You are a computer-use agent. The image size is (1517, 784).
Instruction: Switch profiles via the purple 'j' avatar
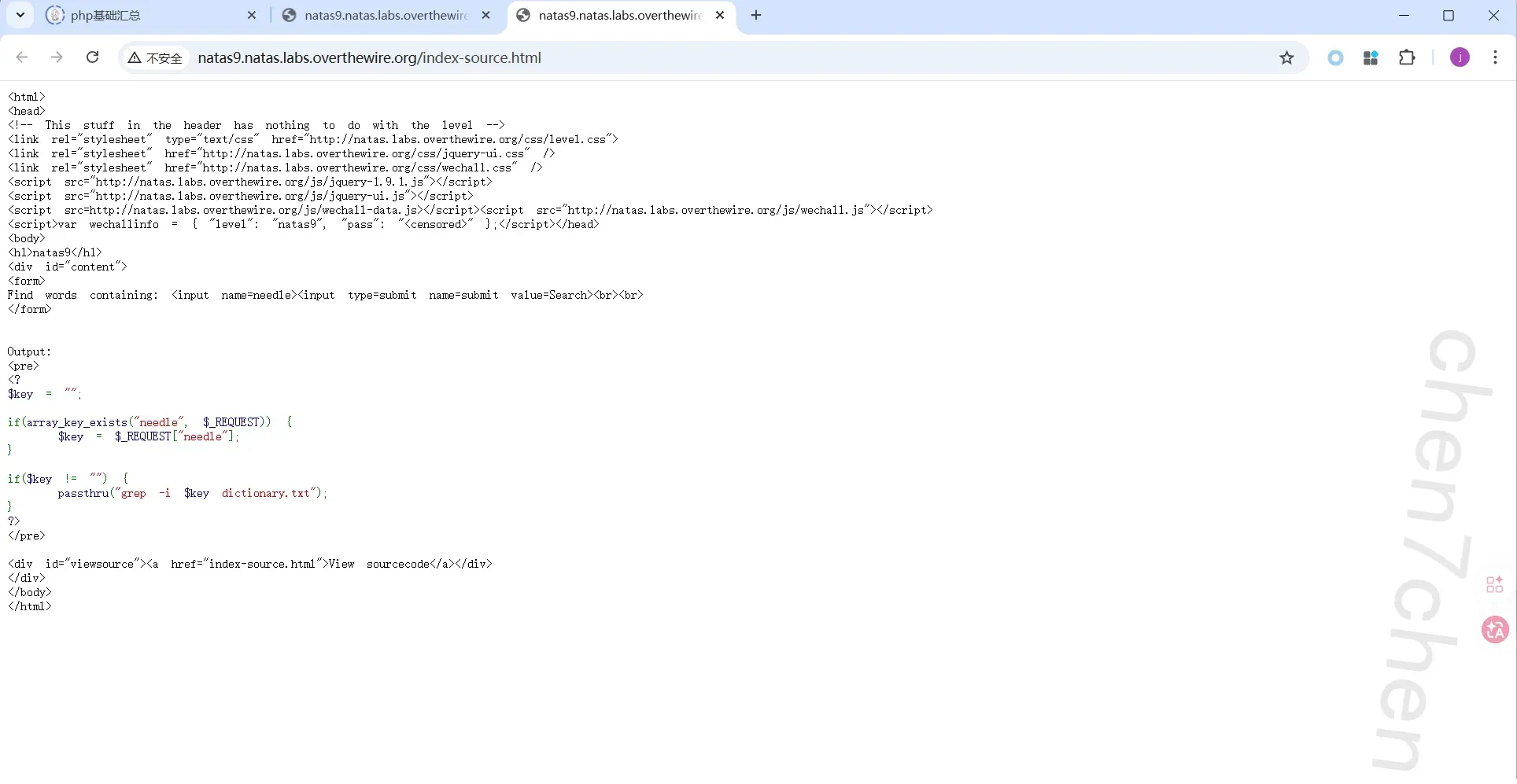pos(1460,57)
